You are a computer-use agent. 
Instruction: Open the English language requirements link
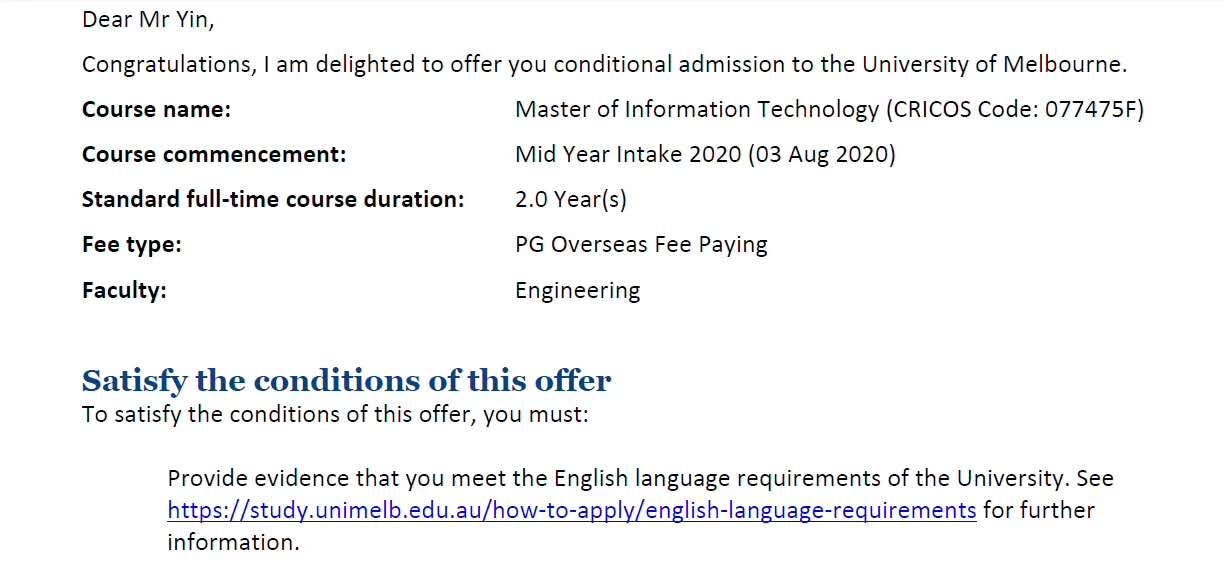tap(572, 511)
